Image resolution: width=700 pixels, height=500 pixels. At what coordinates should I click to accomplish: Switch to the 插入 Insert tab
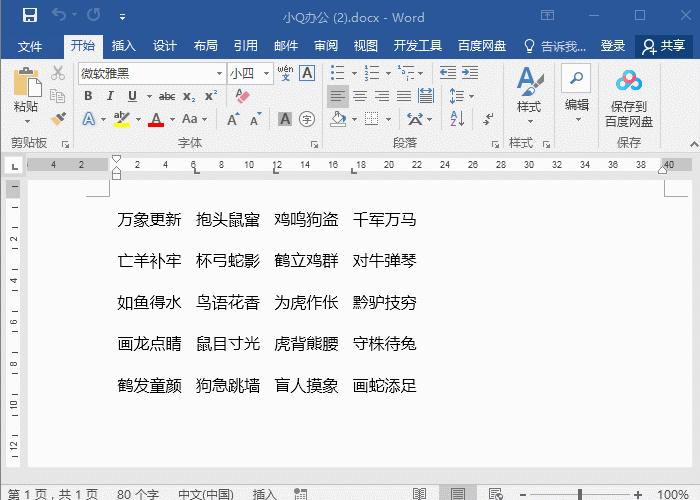point(123,46)
